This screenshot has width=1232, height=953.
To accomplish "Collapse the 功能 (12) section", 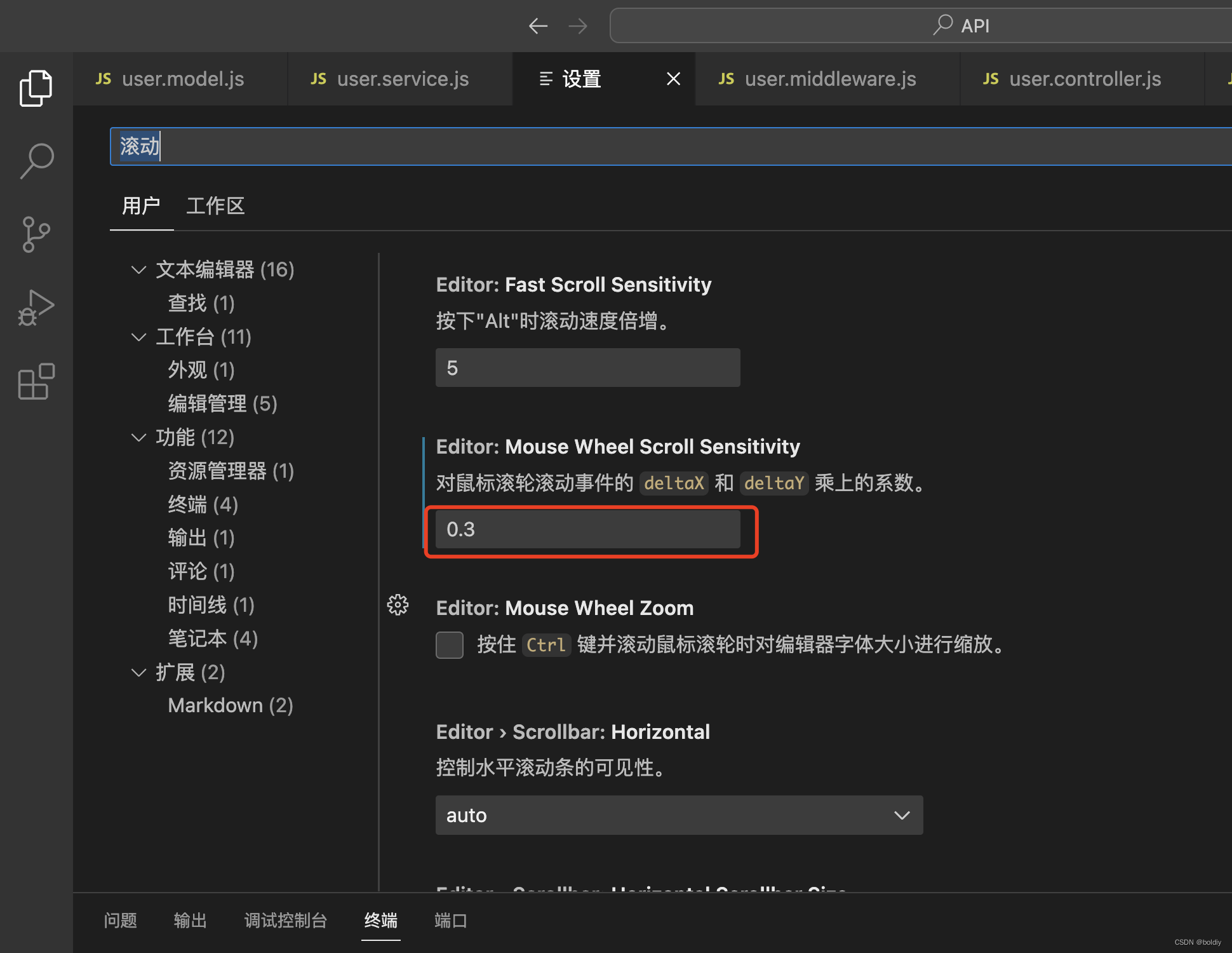I will pyautogui.click(x=138, y=437).
